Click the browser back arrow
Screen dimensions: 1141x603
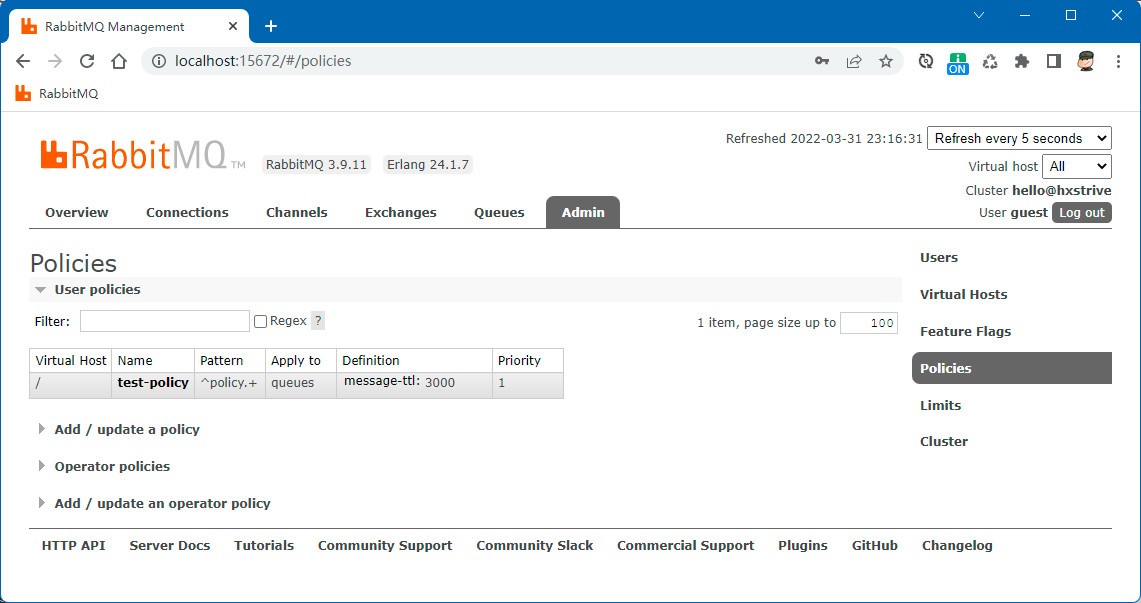coord(23,61)
